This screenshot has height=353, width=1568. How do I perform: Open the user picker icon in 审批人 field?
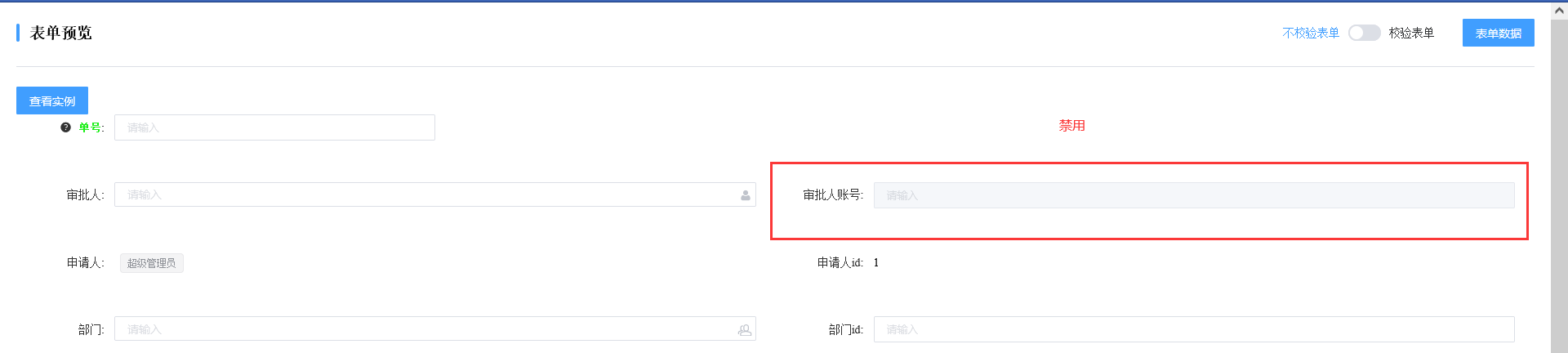(x=745, y=195)
